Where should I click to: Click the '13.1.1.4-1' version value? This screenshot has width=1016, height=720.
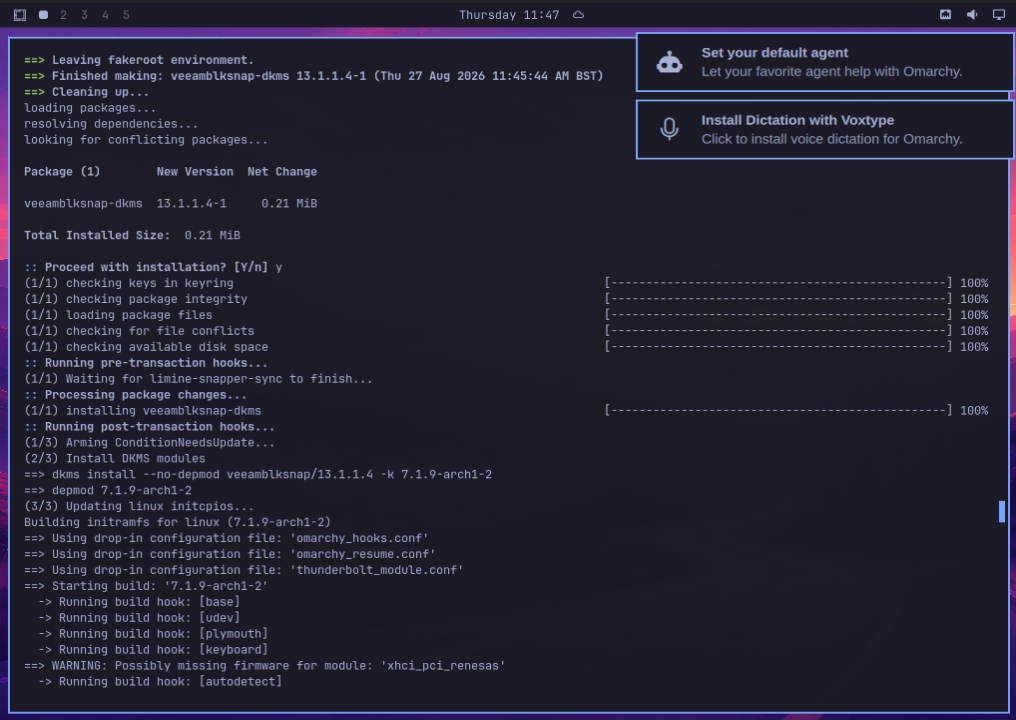191,203
